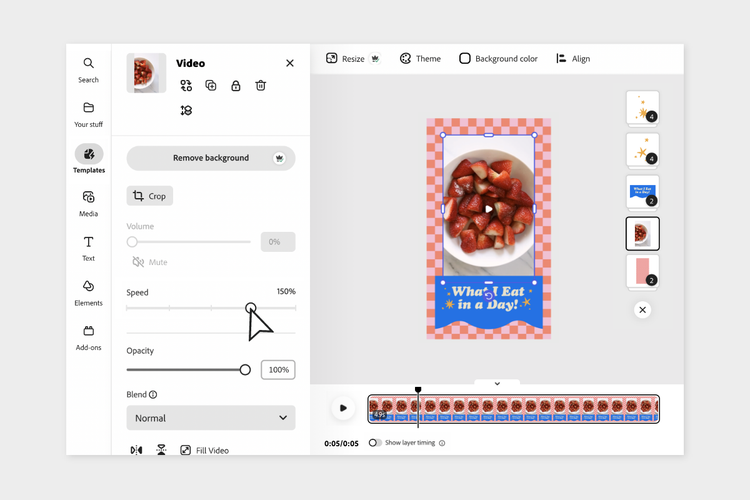Click the Volume slider handle
Image resolution: width=750 pixels, height=500 pixels.
(x=132, y=242)
